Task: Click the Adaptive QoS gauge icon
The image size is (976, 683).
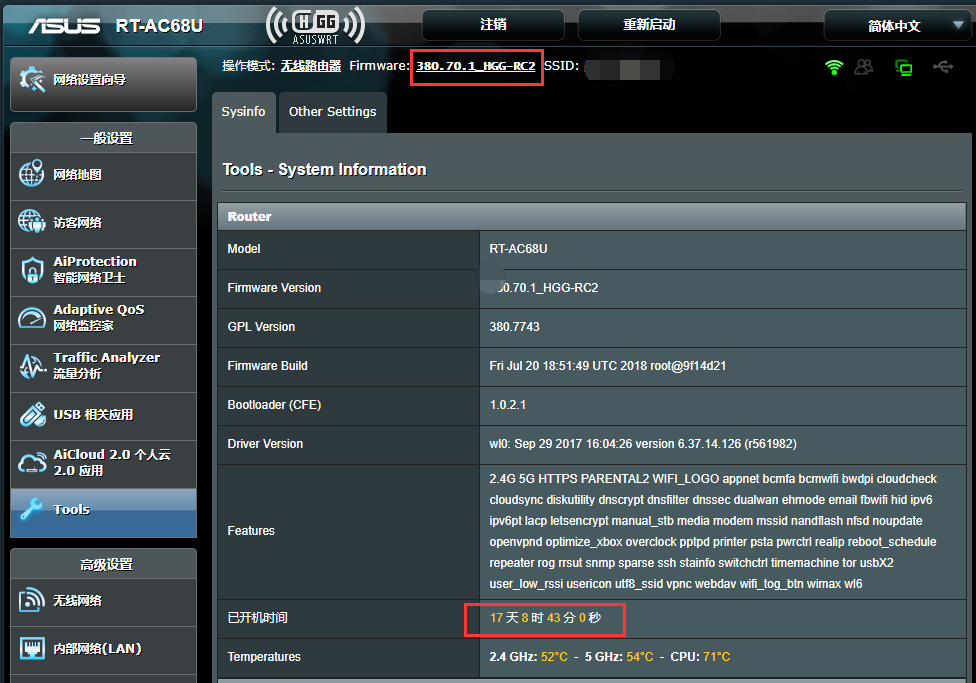Action: tap(32, 318)
